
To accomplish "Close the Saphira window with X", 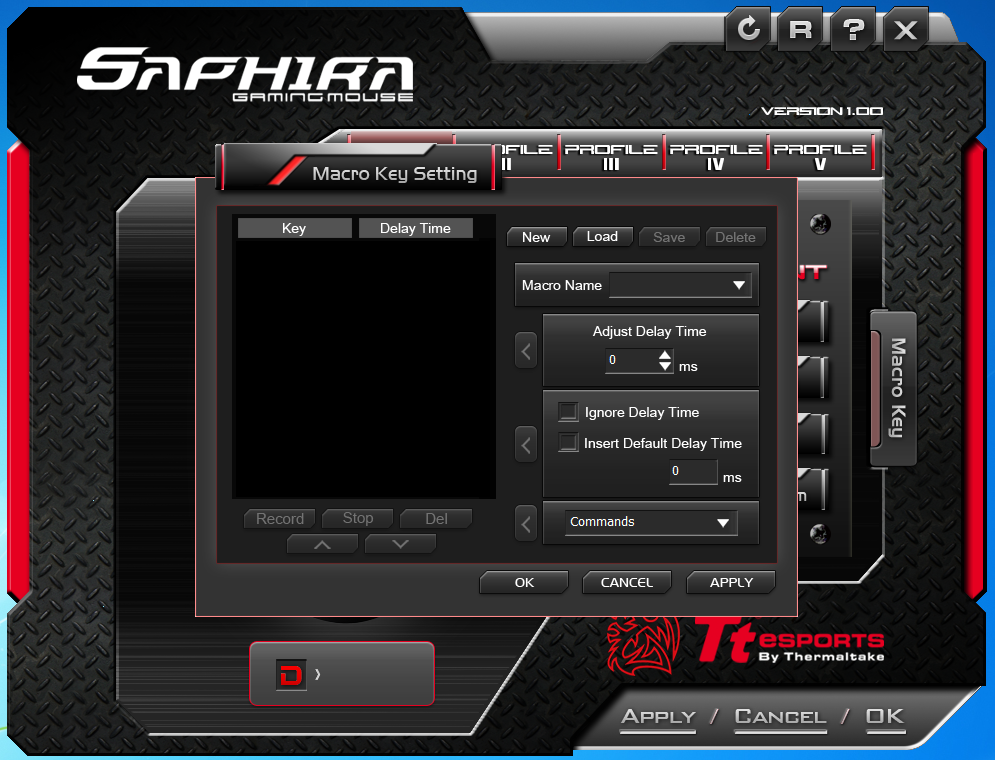I will [906, 29].
